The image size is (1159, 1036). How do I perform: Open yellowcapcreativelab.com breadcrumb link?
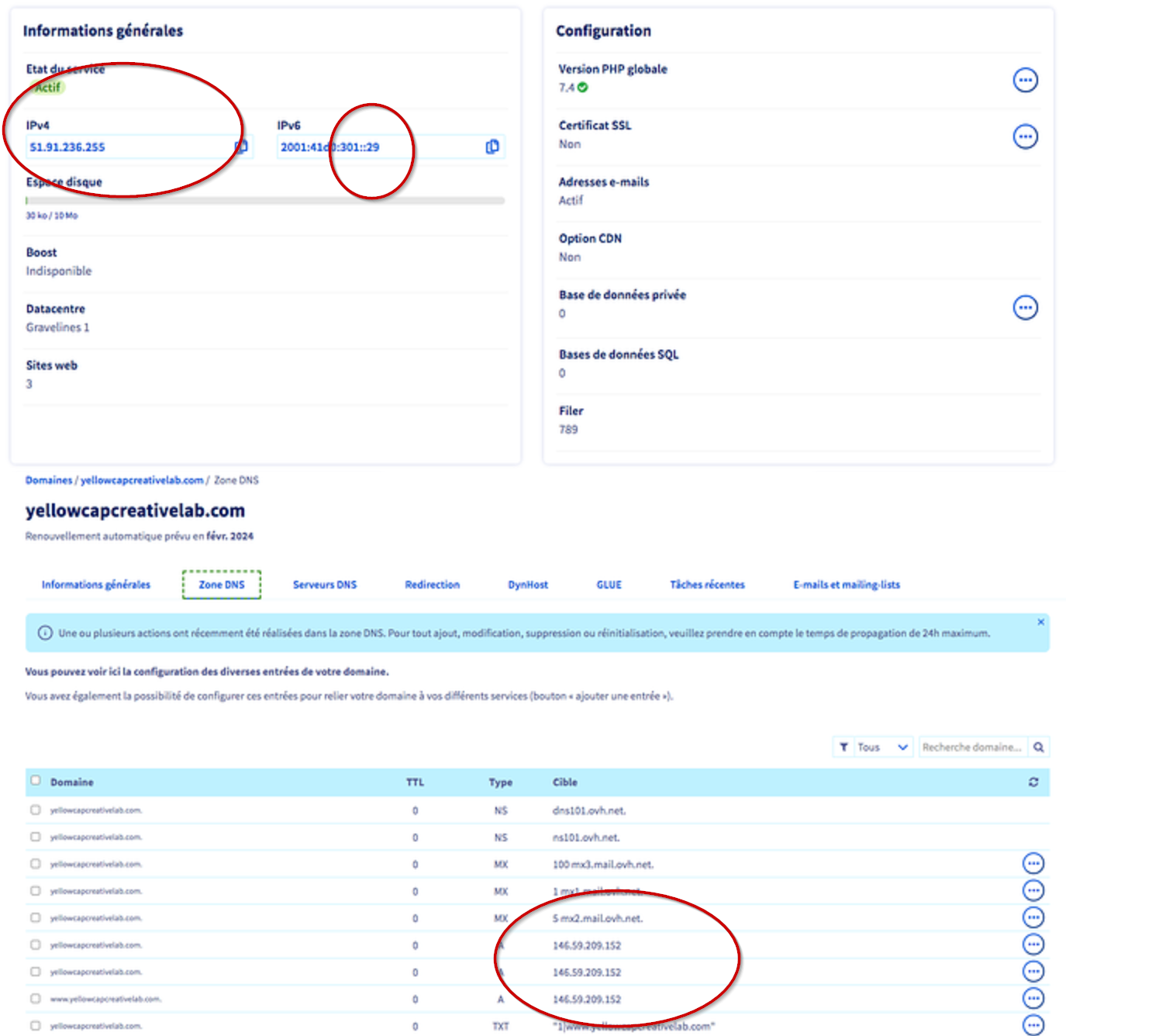click(142, 481)
